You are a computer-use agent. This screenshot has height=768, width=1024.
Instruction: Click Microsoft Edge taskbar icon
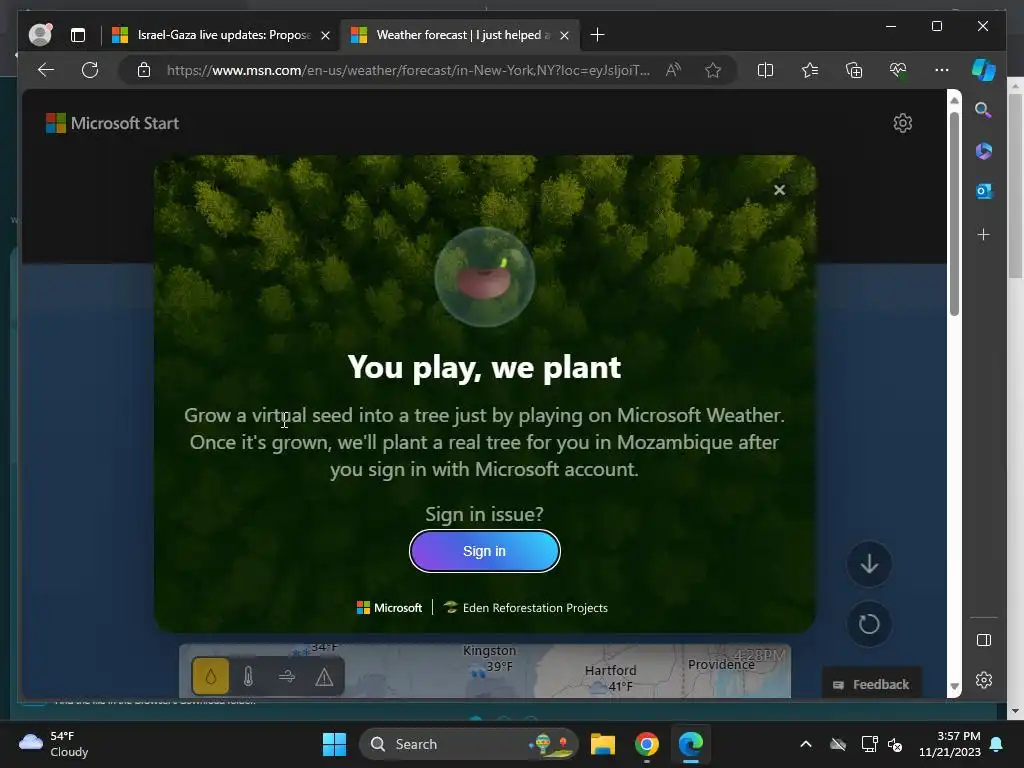(x=690, y=744)
